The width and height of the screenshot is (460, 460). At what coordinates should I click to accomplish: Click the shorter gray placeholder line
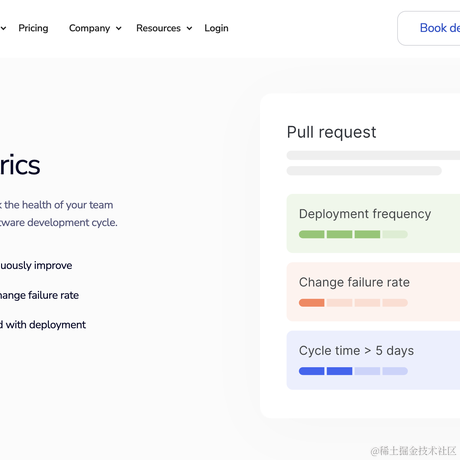364,171
